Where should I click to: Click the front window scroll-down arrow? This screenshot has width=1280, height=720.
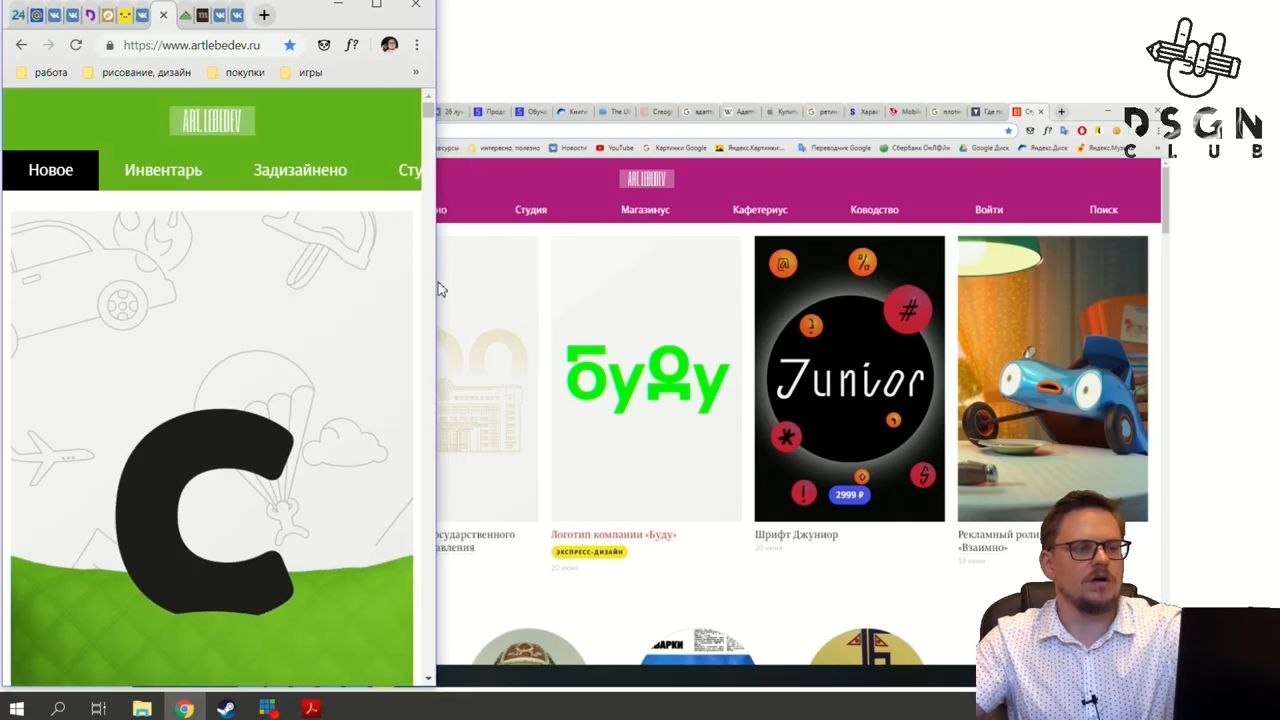tap(428, 678)
